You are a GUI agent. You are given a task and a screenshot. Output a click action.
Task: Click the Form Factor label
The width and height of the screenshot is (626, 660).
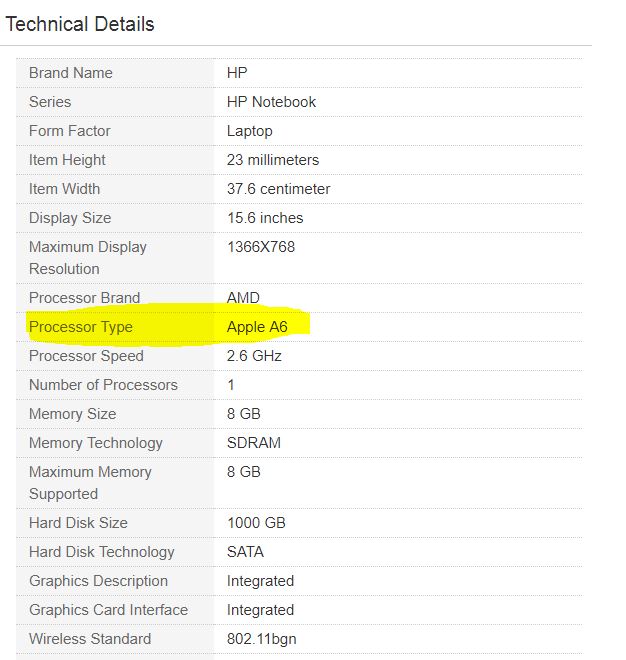point(70,131)
